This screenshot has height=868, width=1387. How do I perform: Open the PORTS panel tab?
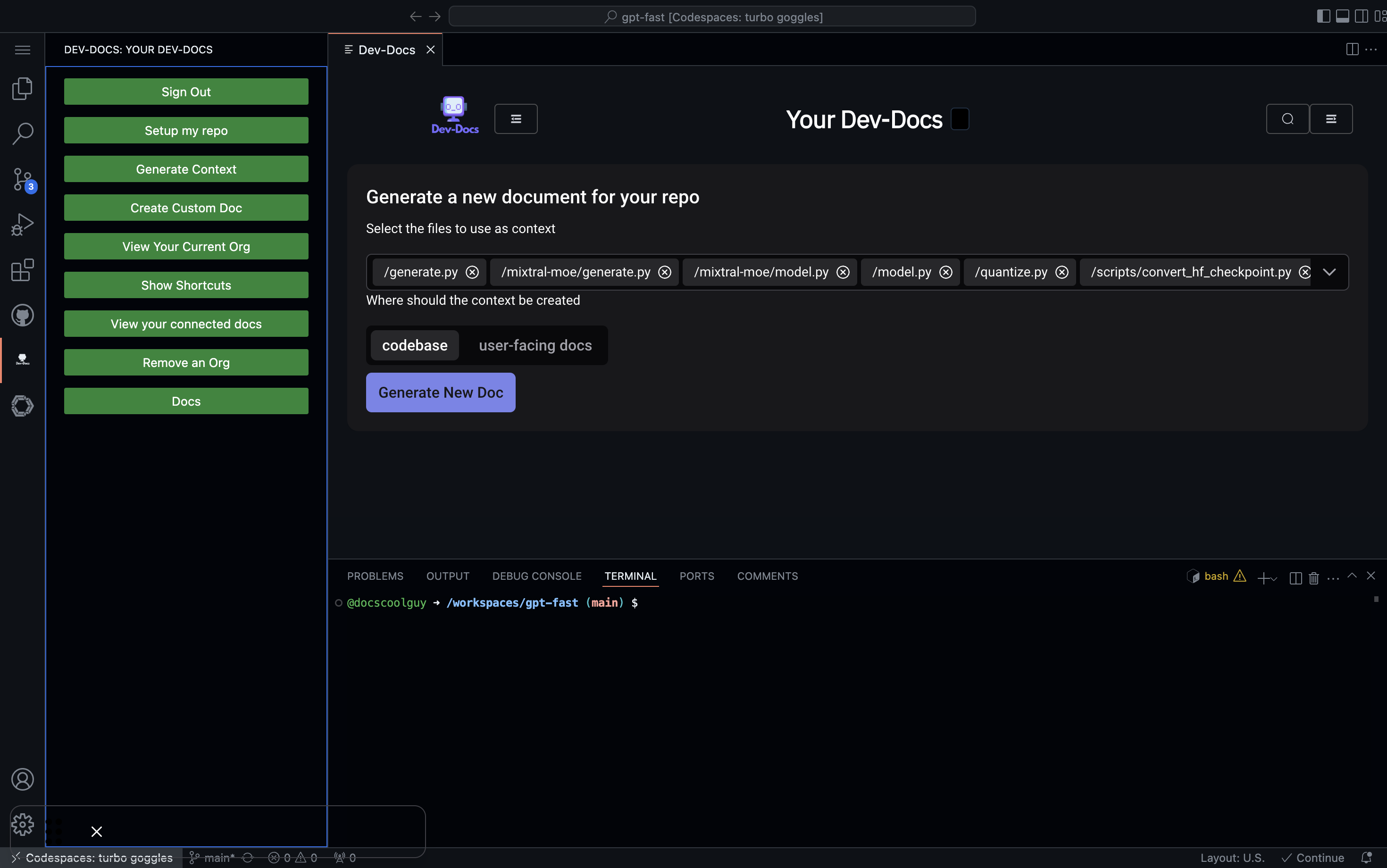pyautogui.click(x=696, y=576)
